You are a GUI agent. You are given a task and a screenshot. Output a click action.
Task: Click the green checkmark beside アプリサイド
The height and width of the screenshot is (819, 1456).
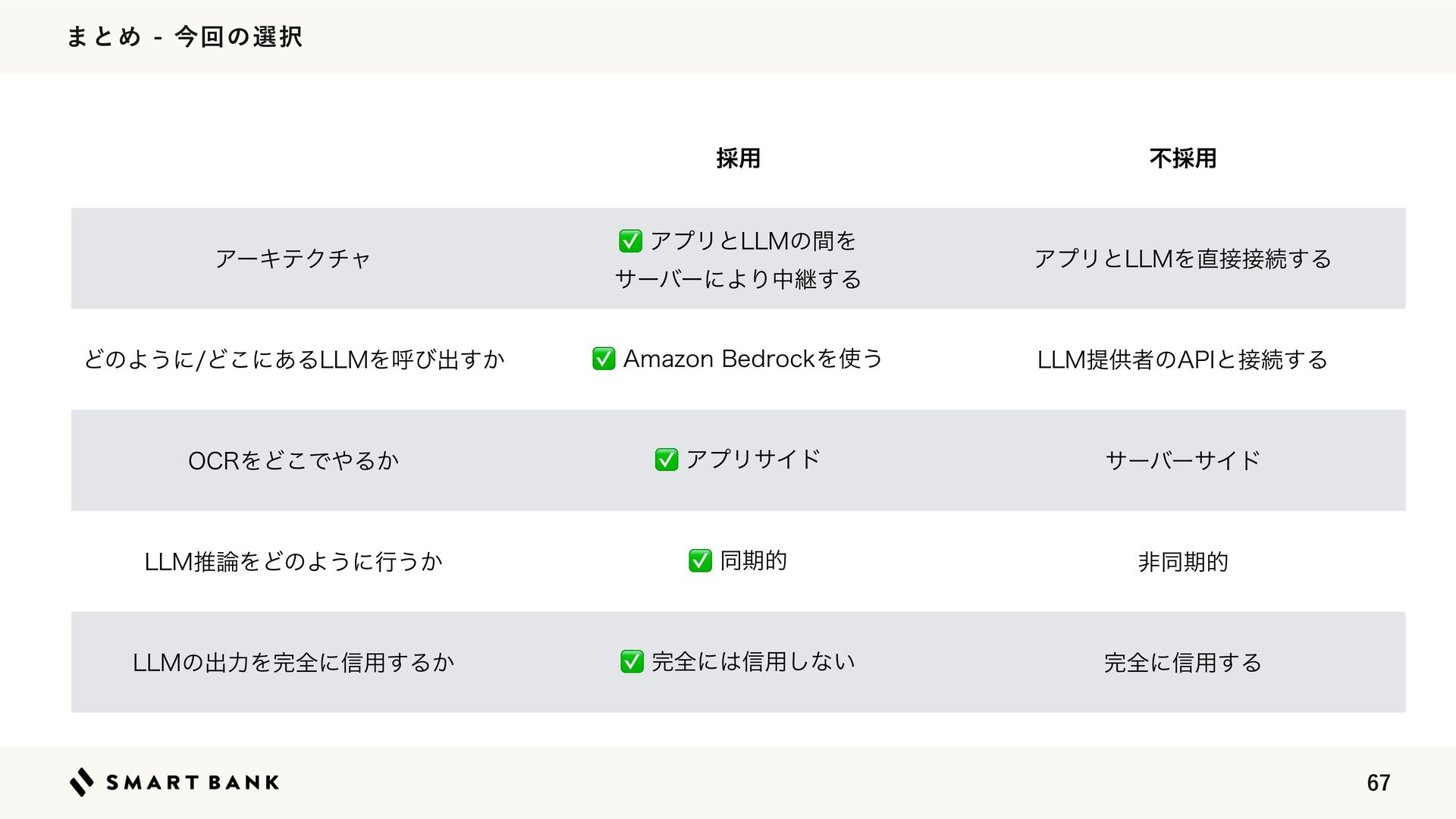(x=666, y=460)
